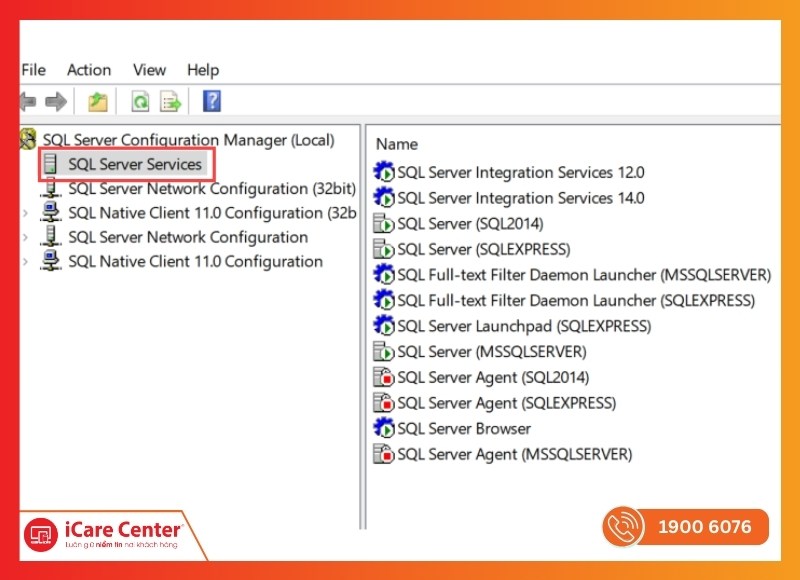Select SQL Server Browser service
The image size is (800, 580).
click(x=464, y=428)
